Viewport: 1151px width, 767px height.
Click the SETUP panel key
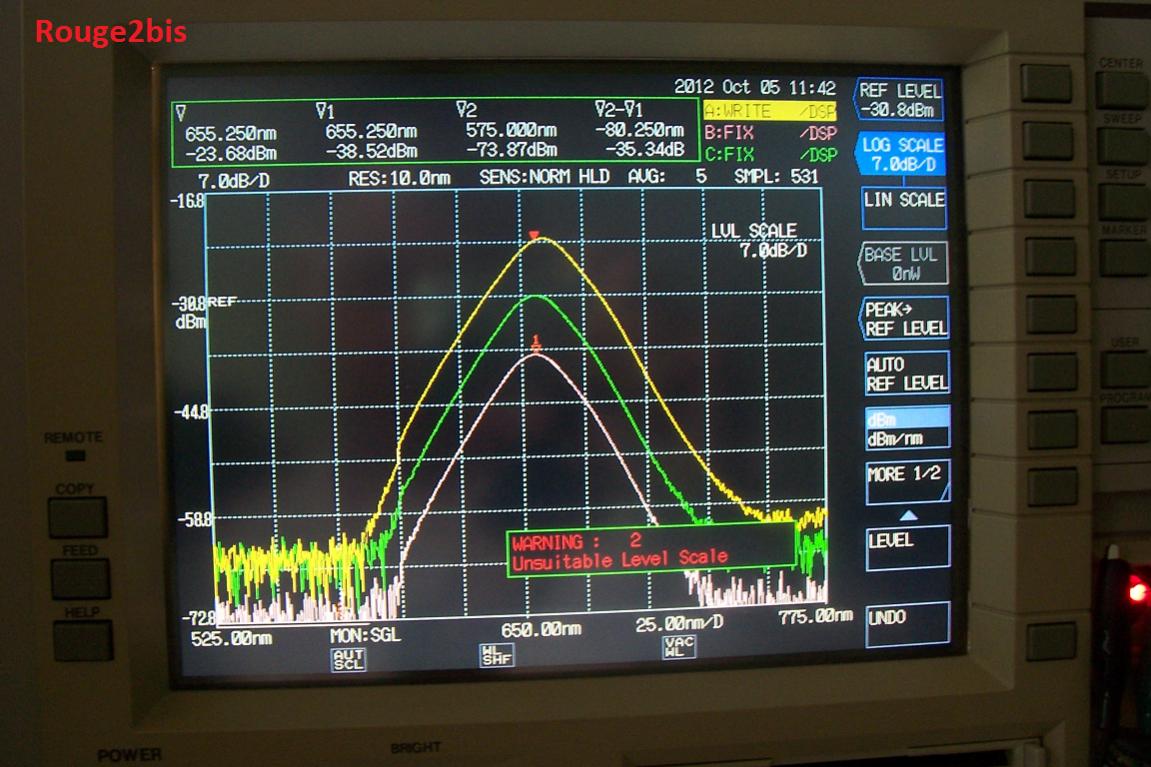(1123, 200)
